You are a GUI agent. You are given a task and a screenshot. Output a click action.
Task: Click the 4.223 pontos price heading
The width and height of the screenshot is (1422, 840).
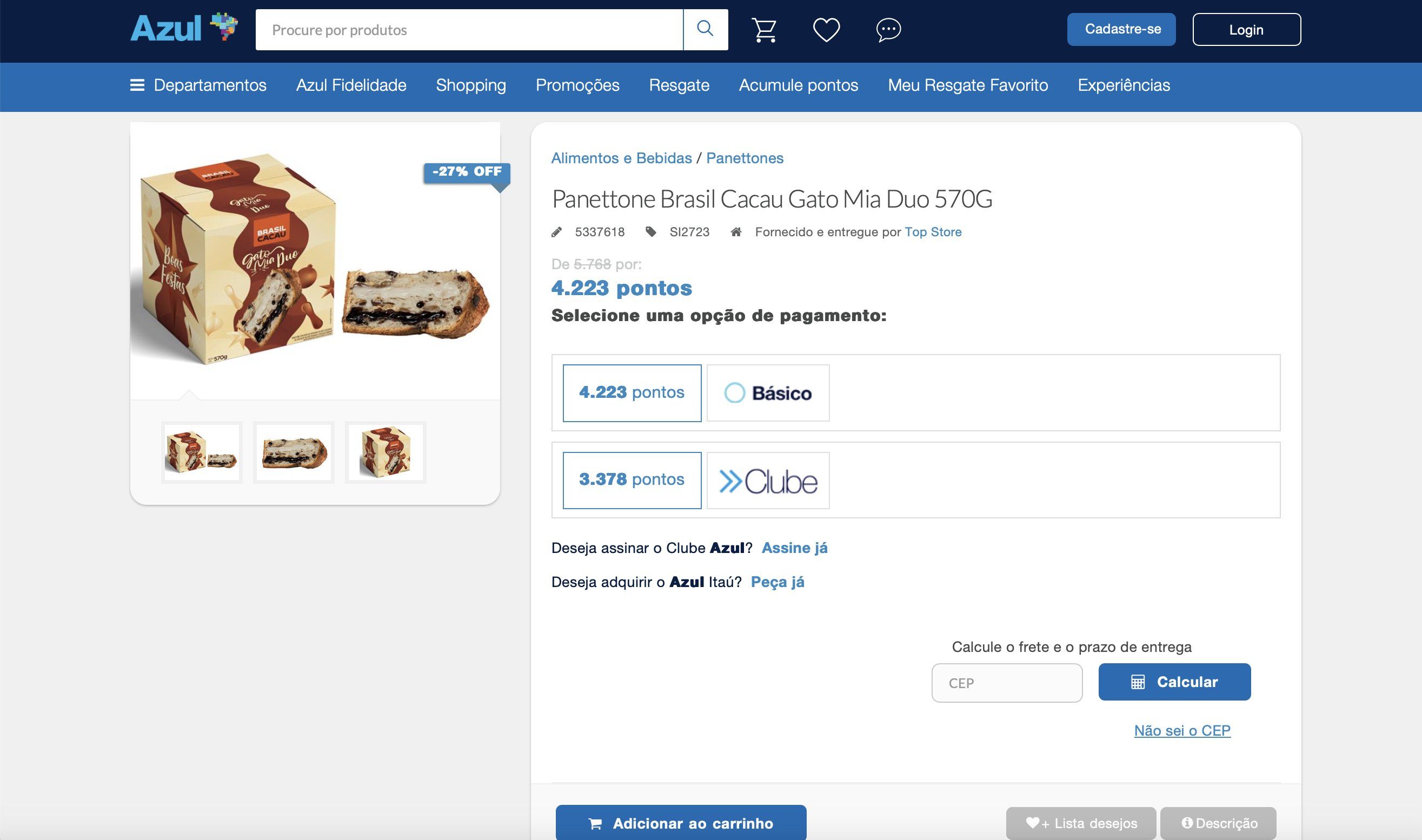coord(622,288)
